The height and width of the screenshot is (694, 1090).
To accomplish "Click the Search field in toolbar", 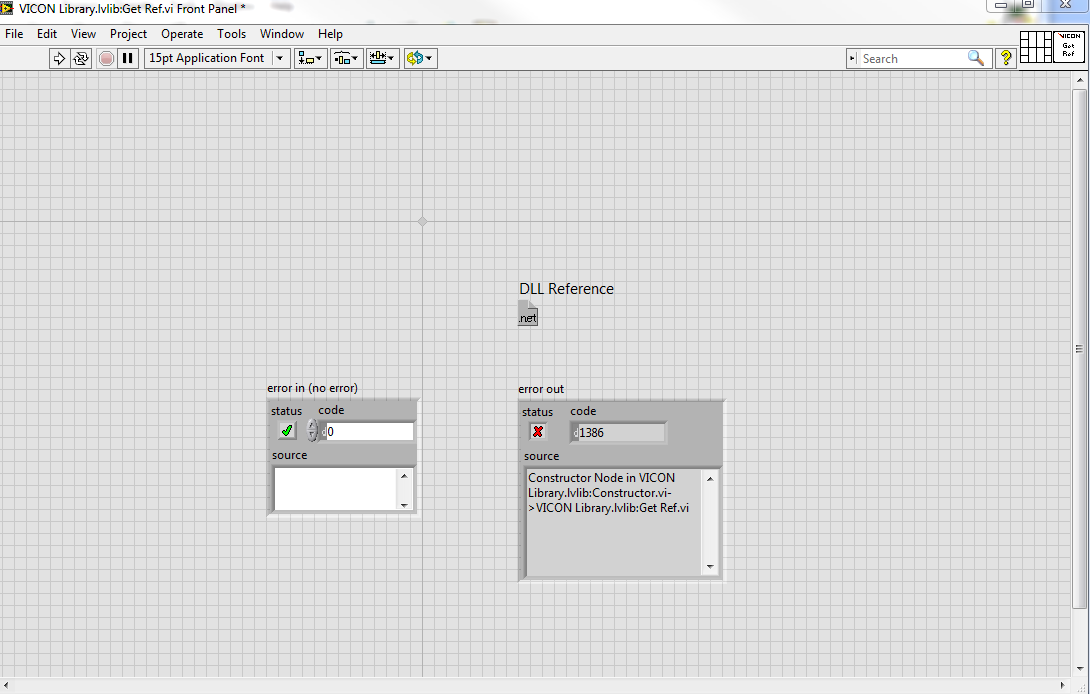I will coord(910,59).
